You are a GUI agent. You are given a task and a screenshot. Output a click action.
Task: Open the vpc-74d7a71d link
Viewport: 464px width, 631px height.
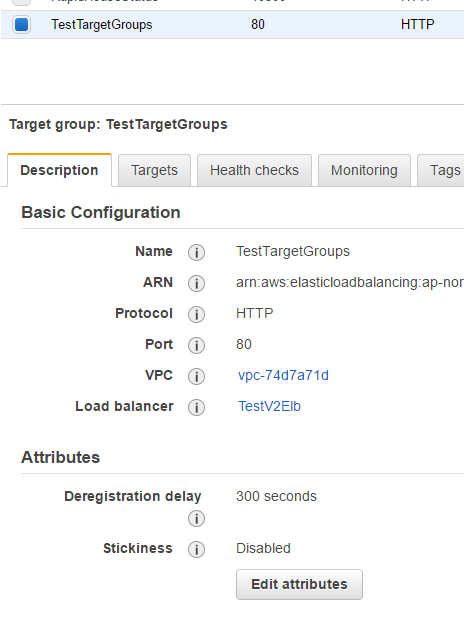point(283,375)
